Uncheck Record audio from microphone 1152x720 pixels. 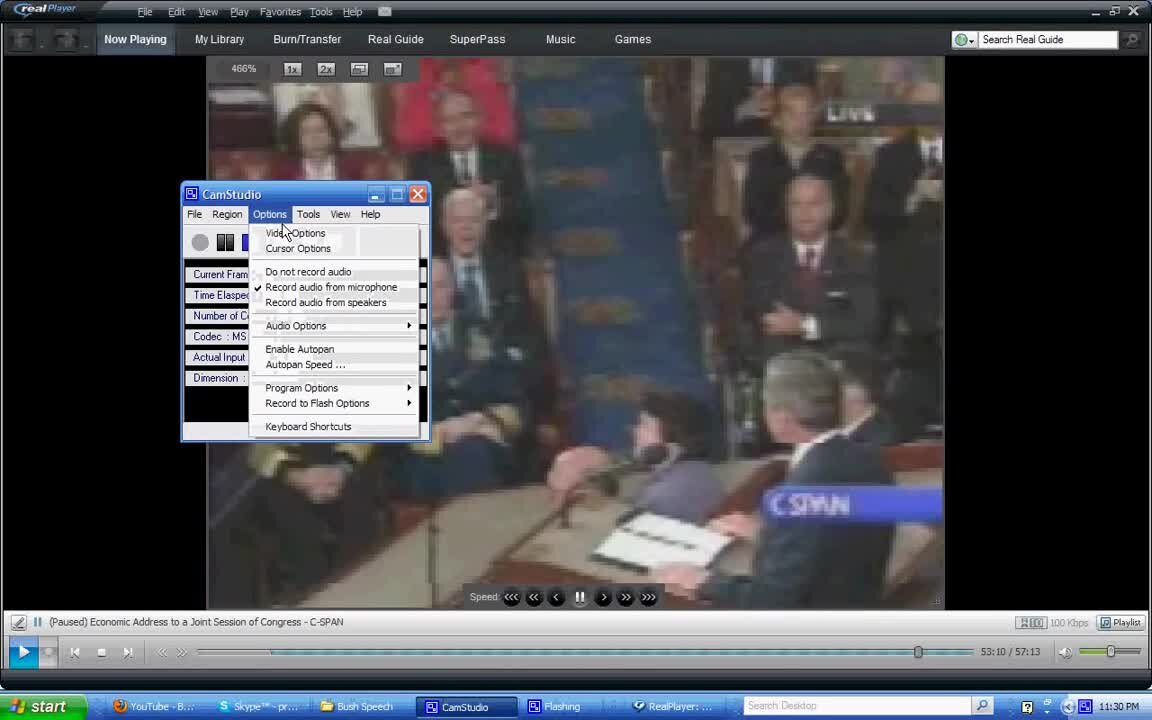pyautogui.click(x=331, y=287)
